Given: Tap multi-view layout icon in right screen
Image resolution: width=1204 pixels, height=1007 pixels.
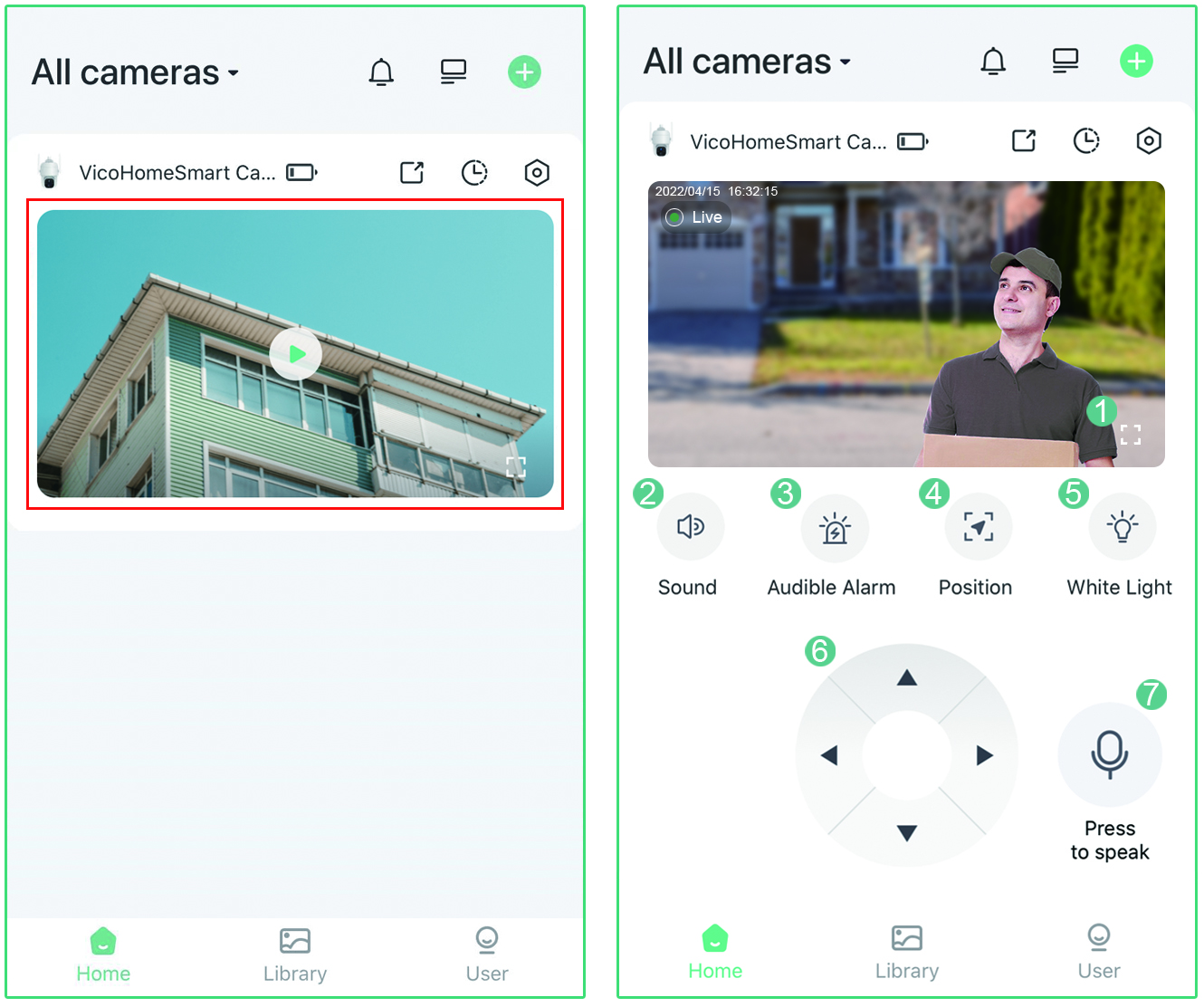Looking at the screenshot, I should 1065,61.
